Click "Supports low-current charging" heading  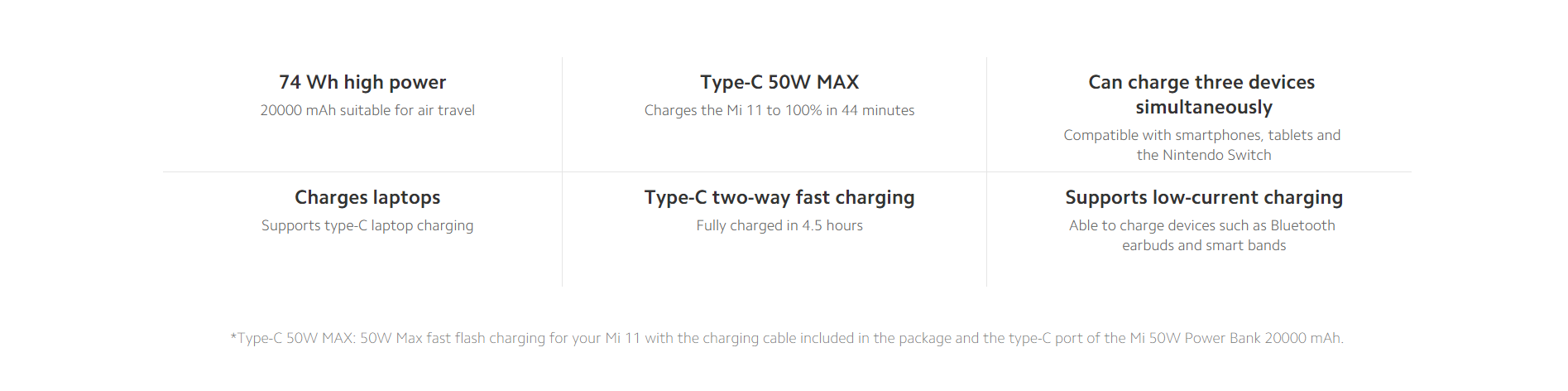pos(1204,197)
